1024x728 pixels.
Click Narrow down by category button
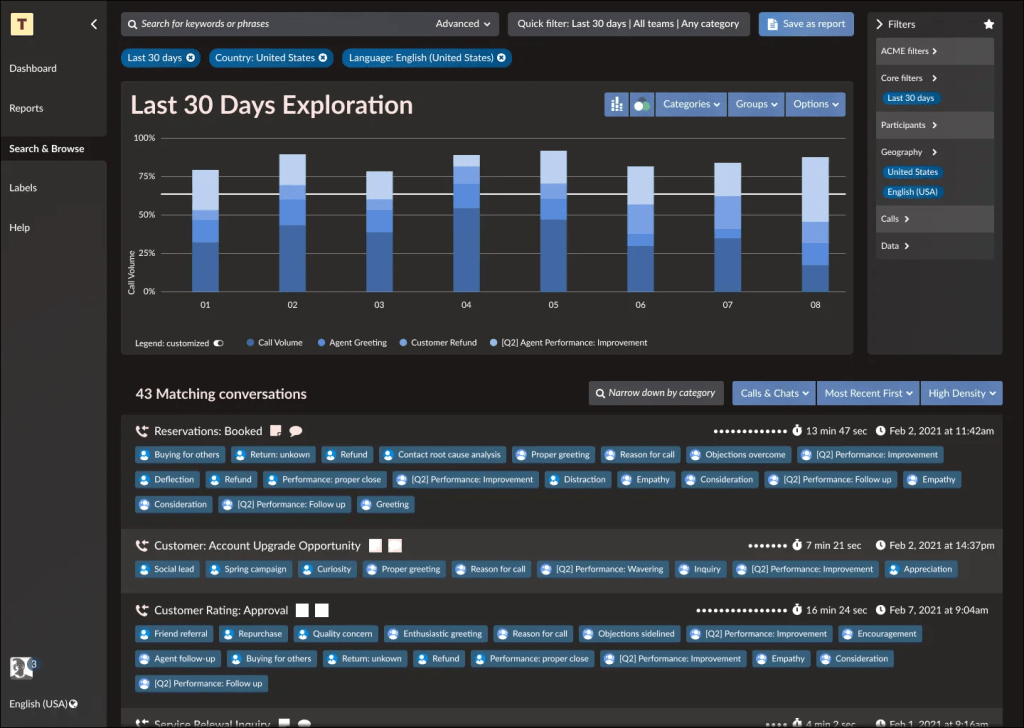pos(654,393)
